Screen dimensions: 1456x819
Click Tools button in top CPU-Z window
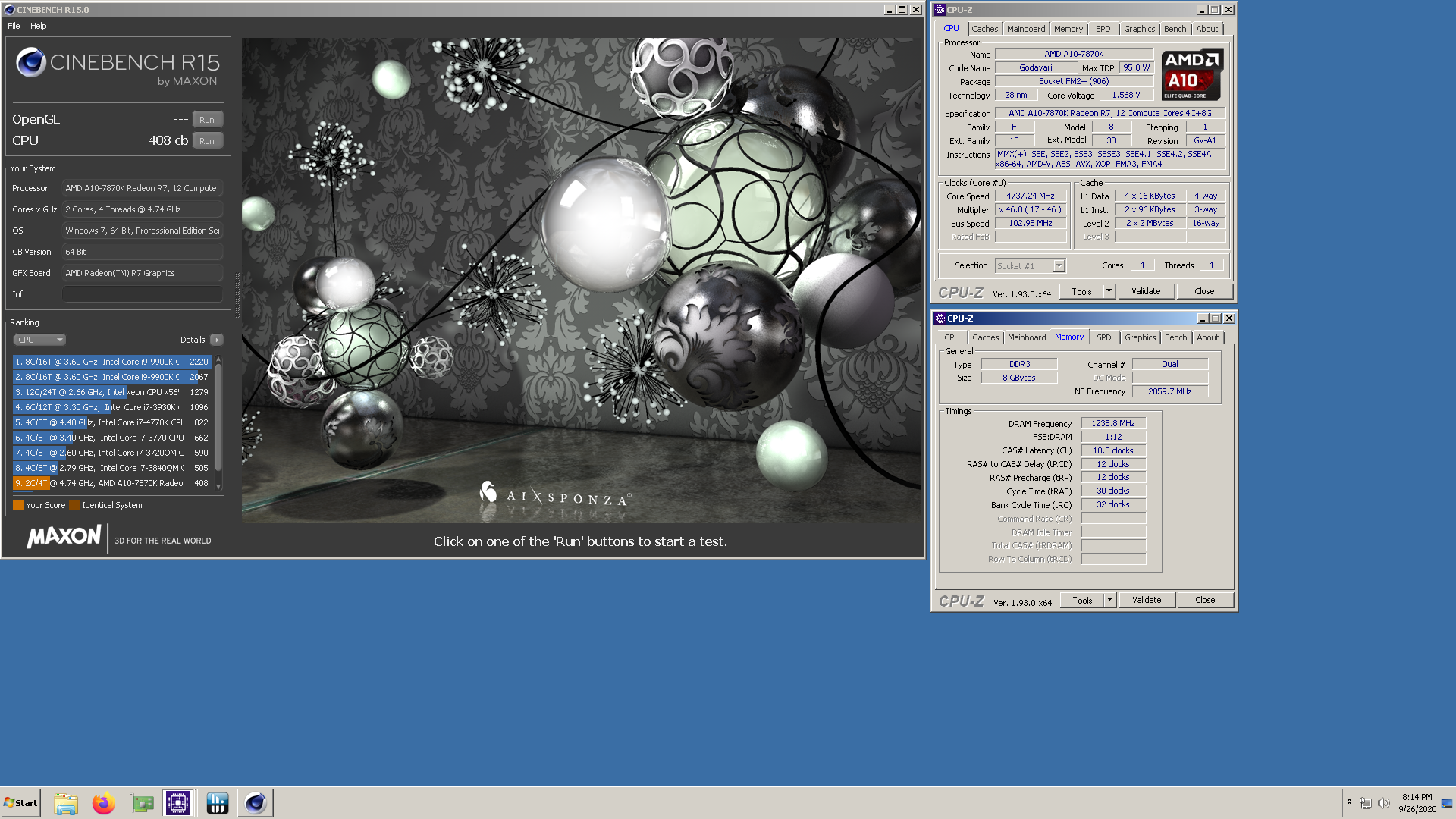click(1082, 292)
